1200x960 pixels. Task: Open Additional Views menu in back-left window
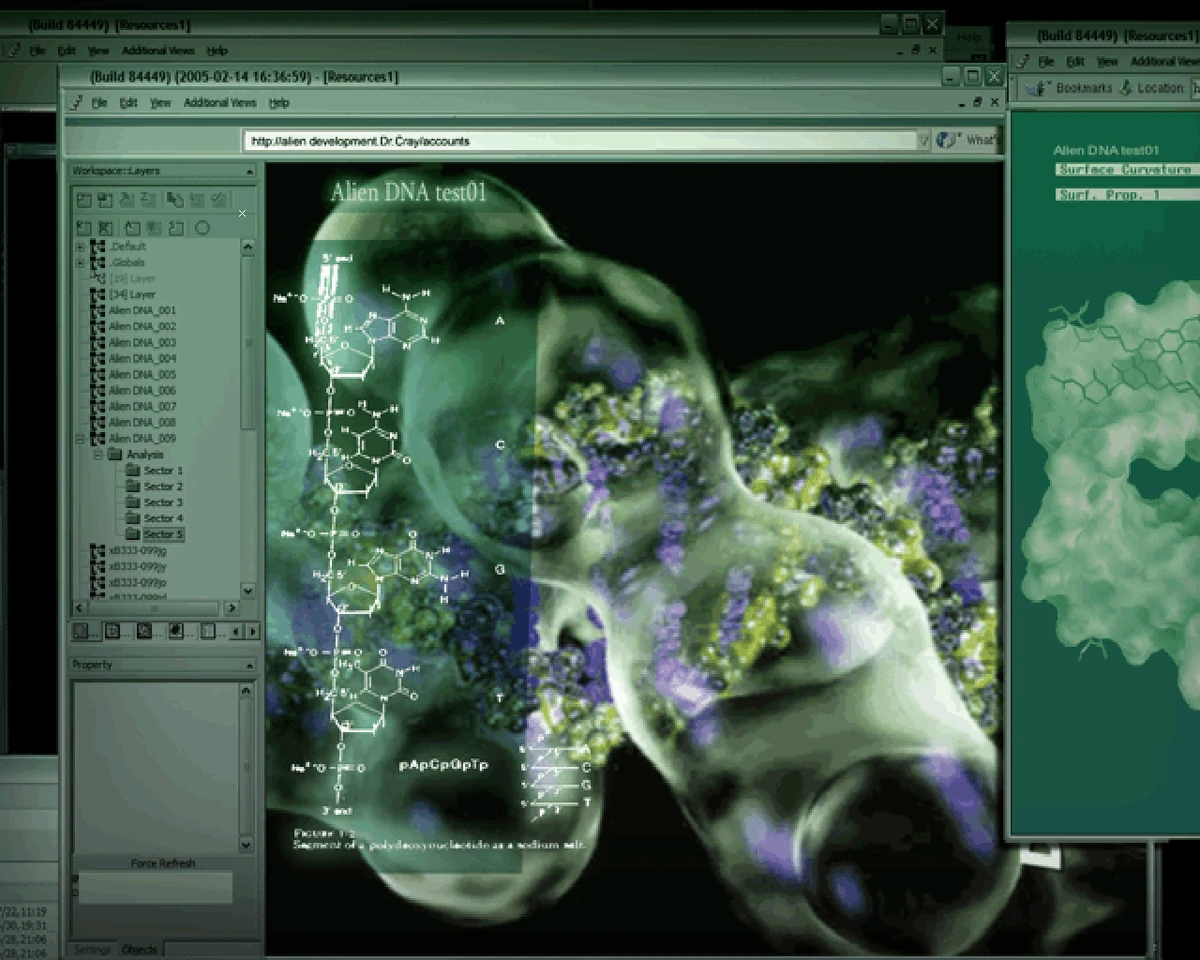(158, 51)
